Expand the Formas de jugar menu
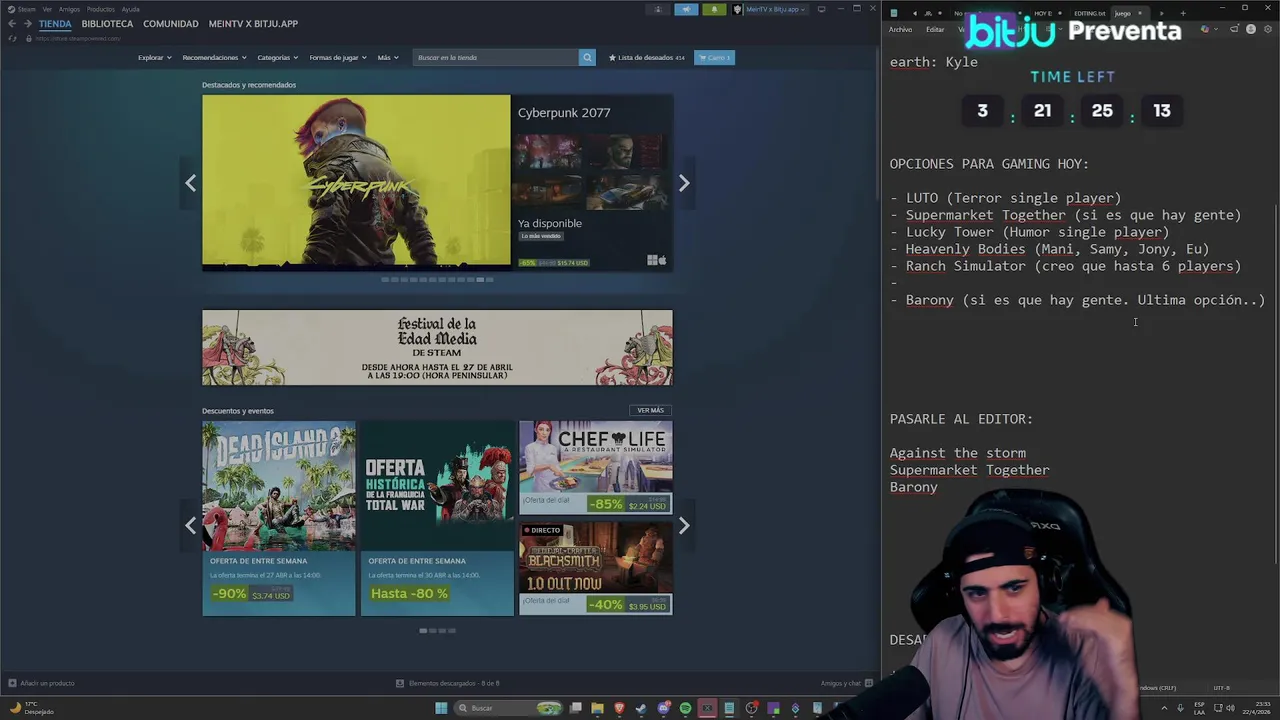Image resolution: width=1280 pixels, height=720 pixels. (x=337, y=57)
